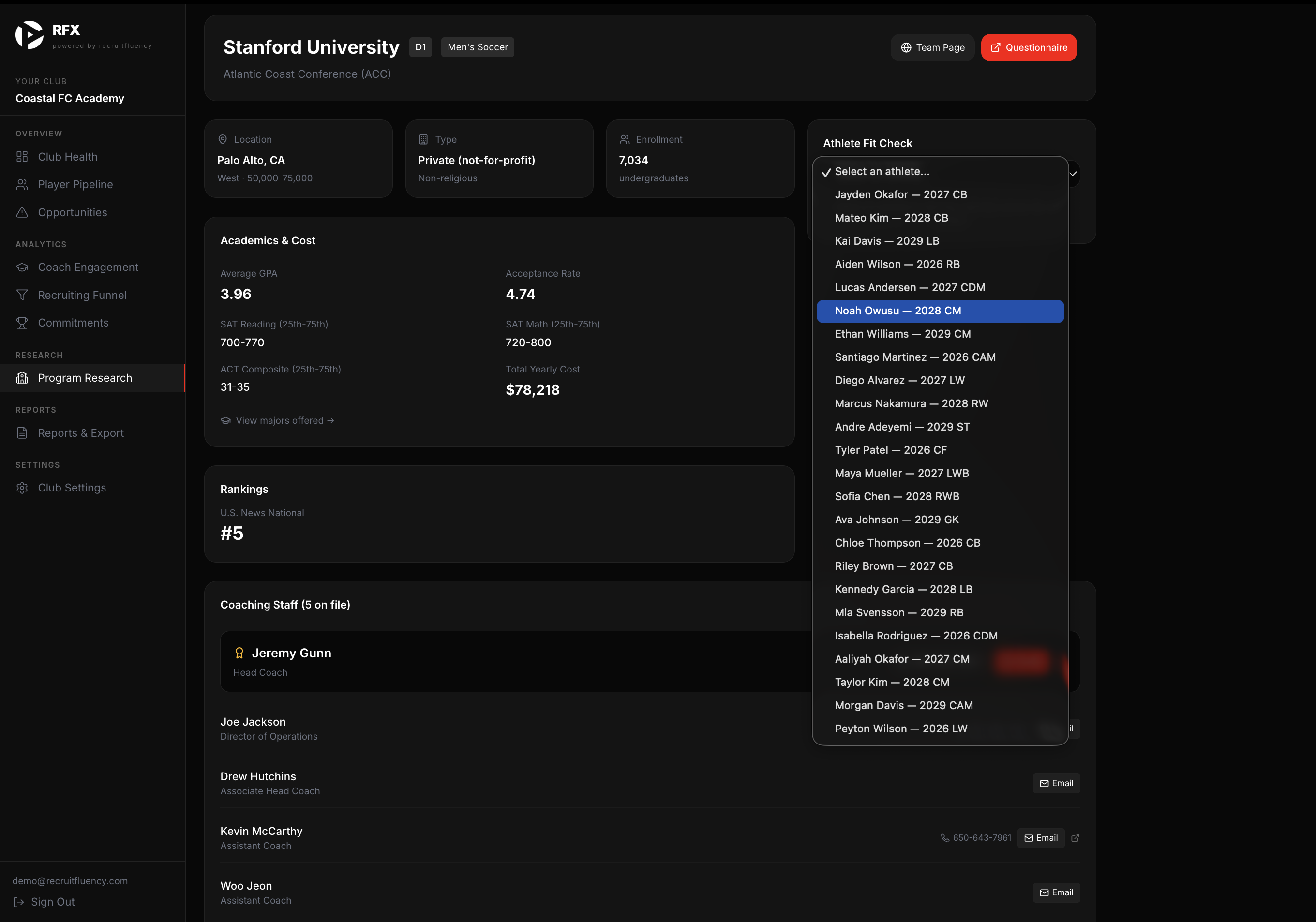Viewport: 1316px width, 922px height.
Task: Email Kevin McCarthy
Action: [1041, 838]
